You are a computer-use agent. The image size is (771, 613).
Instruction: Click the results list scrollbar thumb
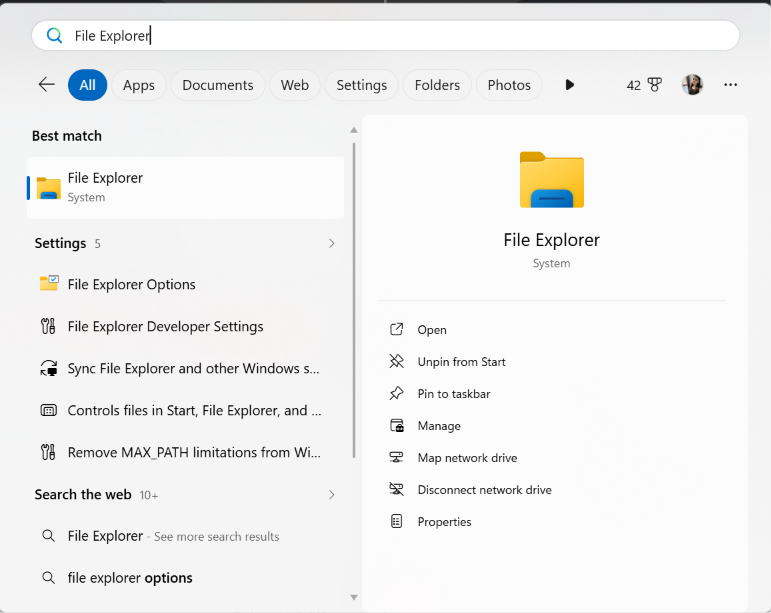click(354, 300)
